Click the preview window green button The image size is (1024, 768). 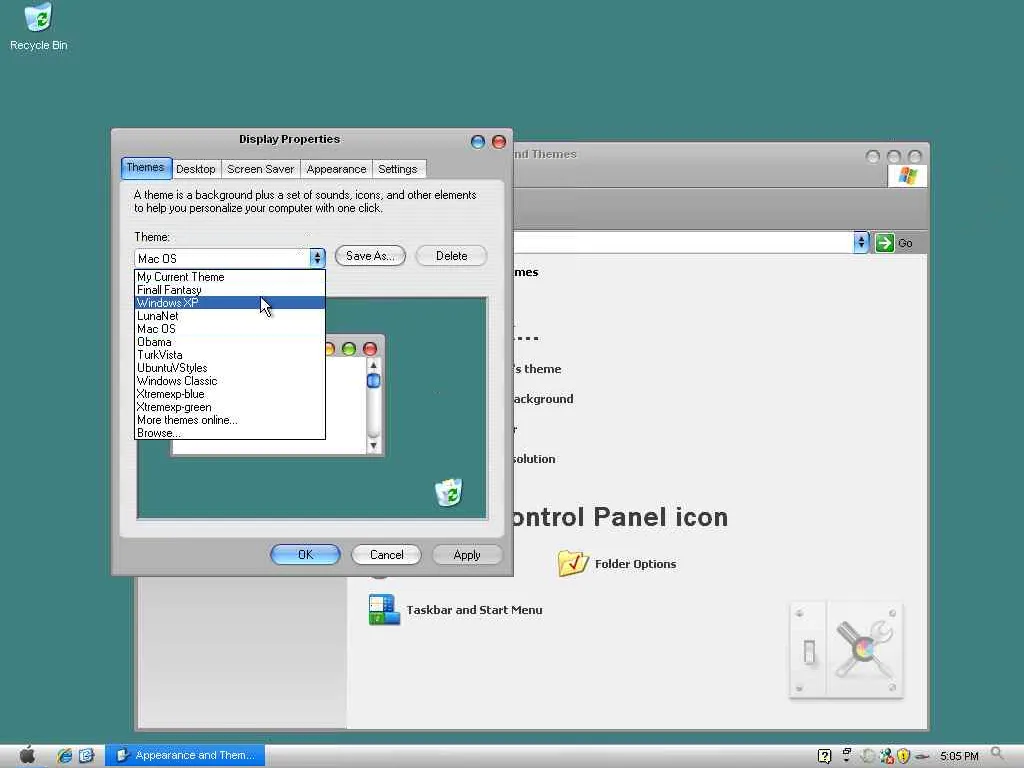[349, 349]
